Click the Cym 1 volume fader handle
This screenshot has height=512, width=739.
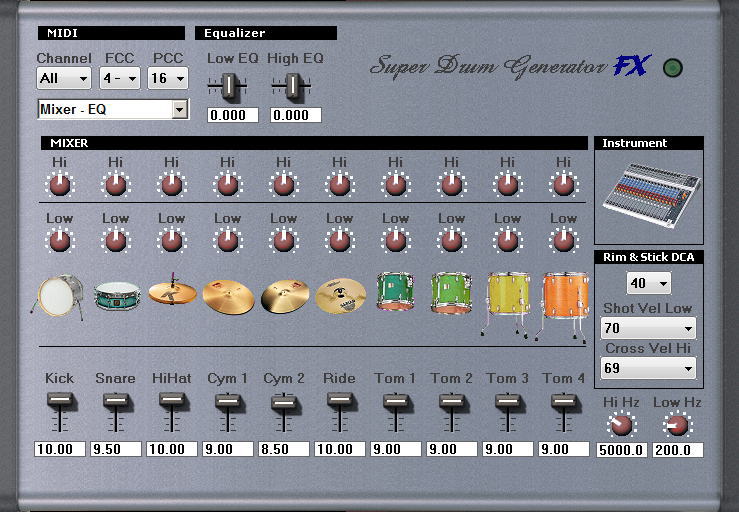(228, 401)
